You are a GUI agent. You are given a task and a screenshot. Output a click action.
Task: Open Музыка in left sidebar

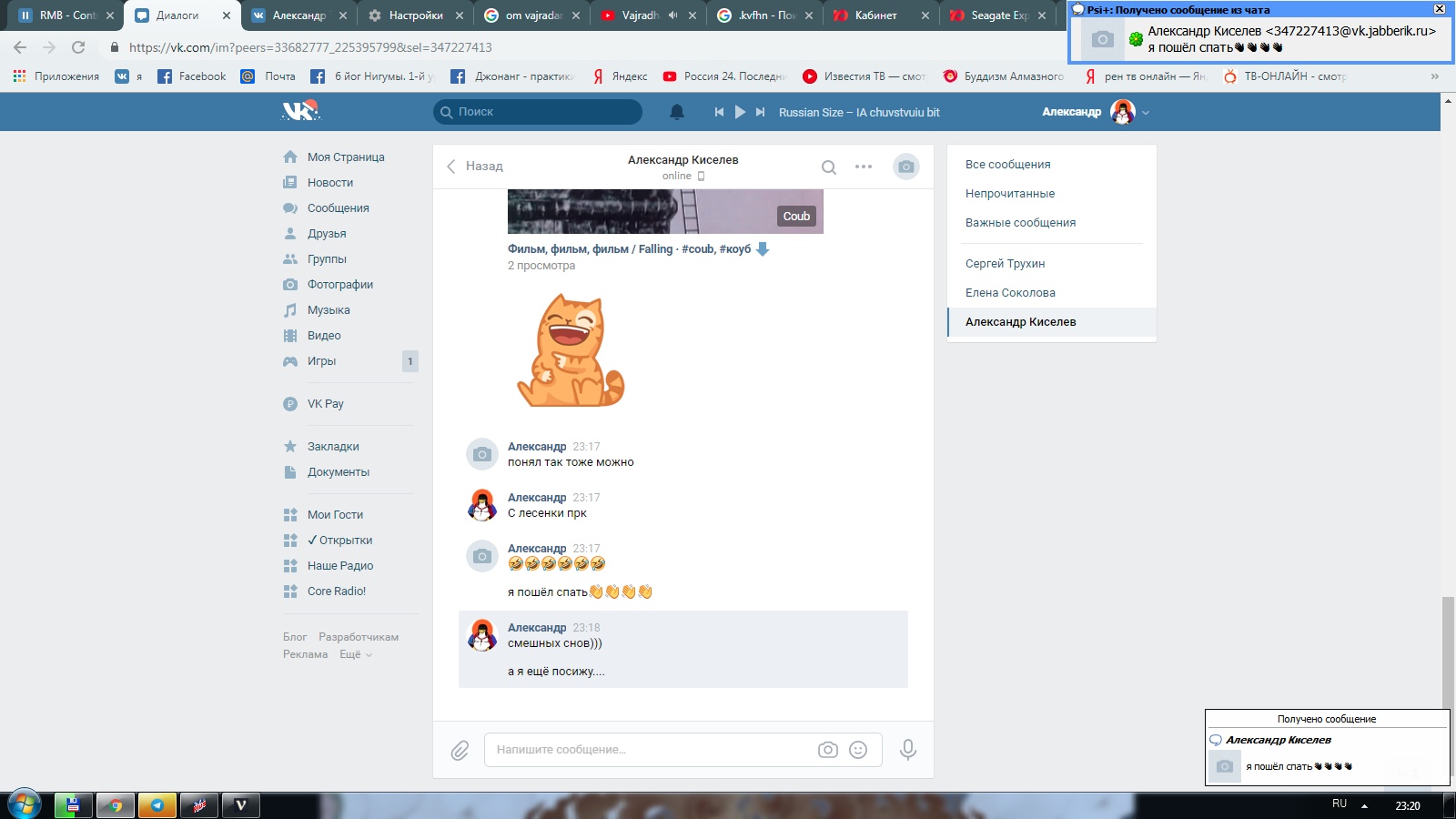(x=329, y=310)
